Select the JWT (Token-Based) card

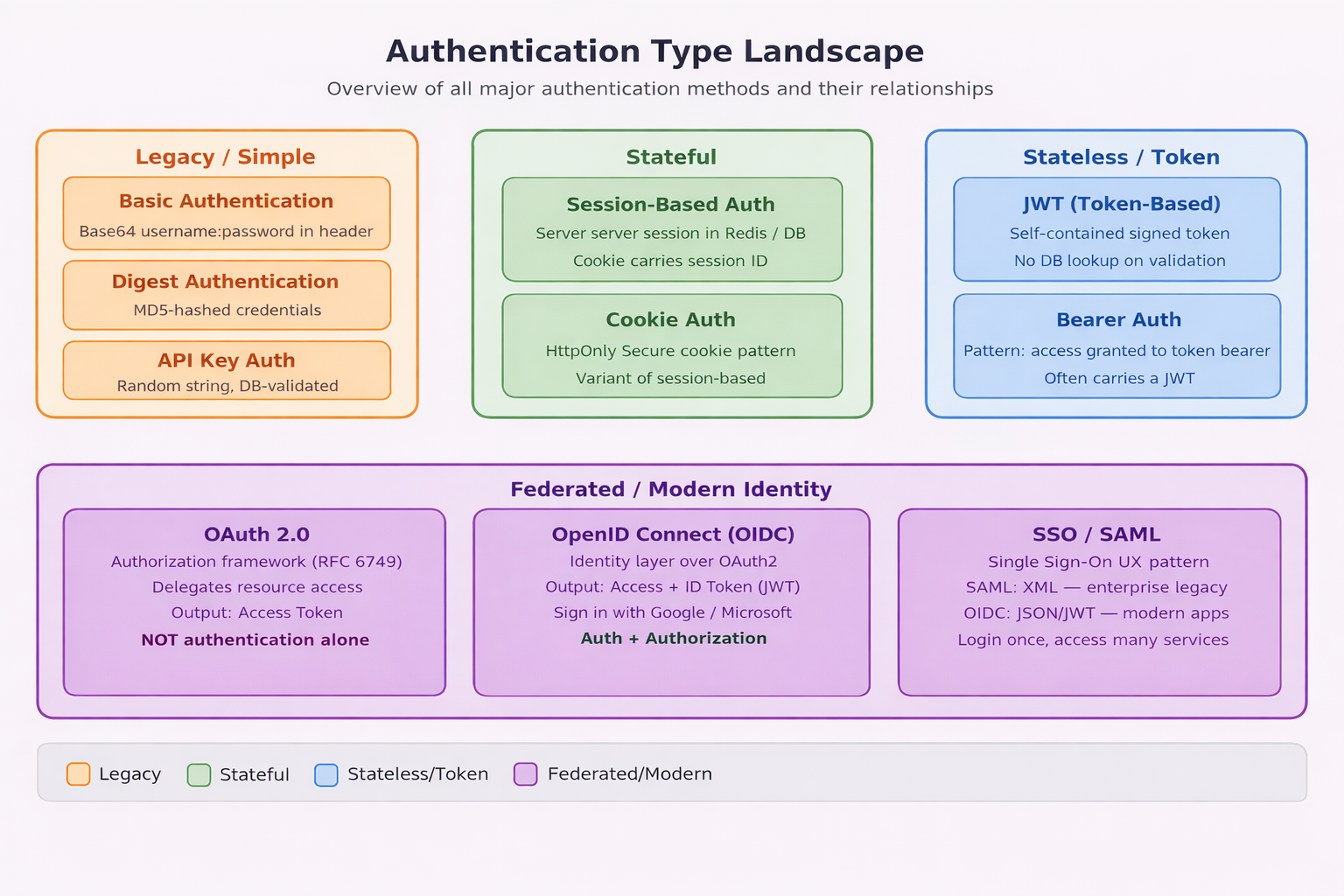1117,229
